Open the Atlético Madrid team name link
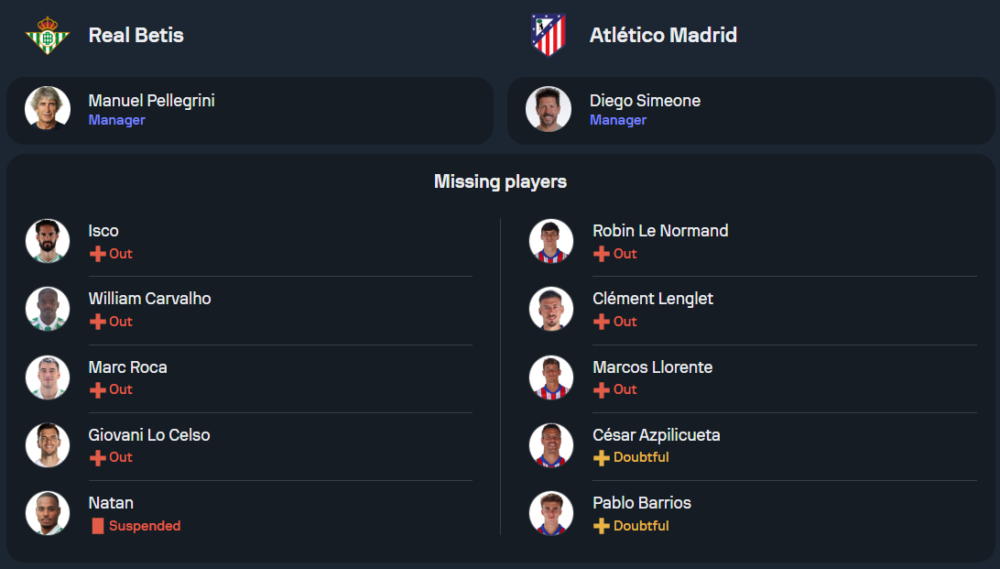 click(x=663, y=35)
